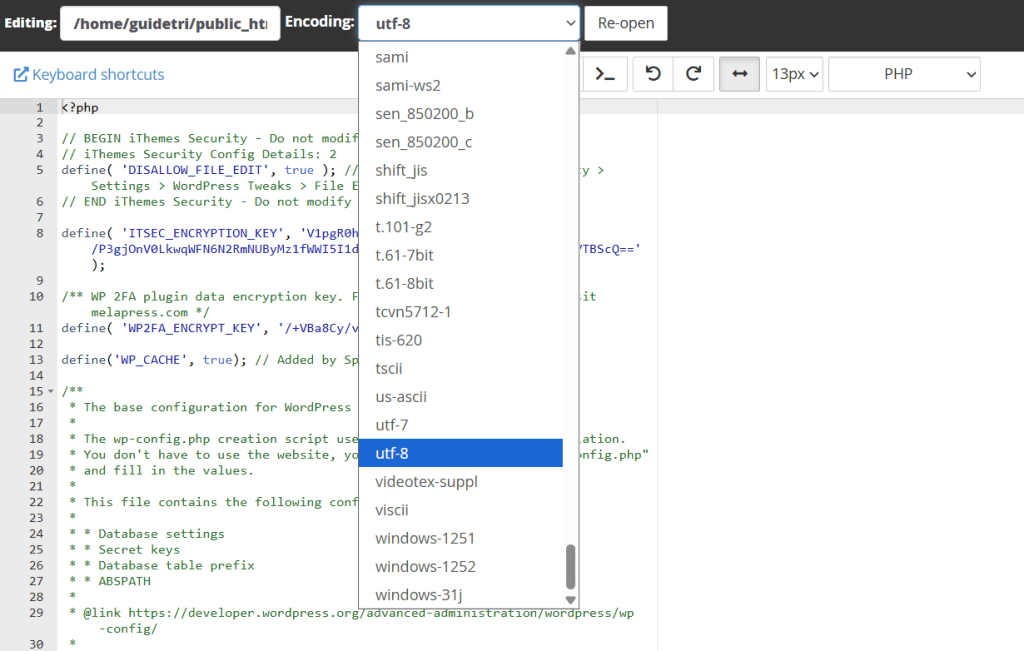Viewport: 1024px width, 651px height.
Task: Choose t.61-8bit from encoding list
Action: 460,283
